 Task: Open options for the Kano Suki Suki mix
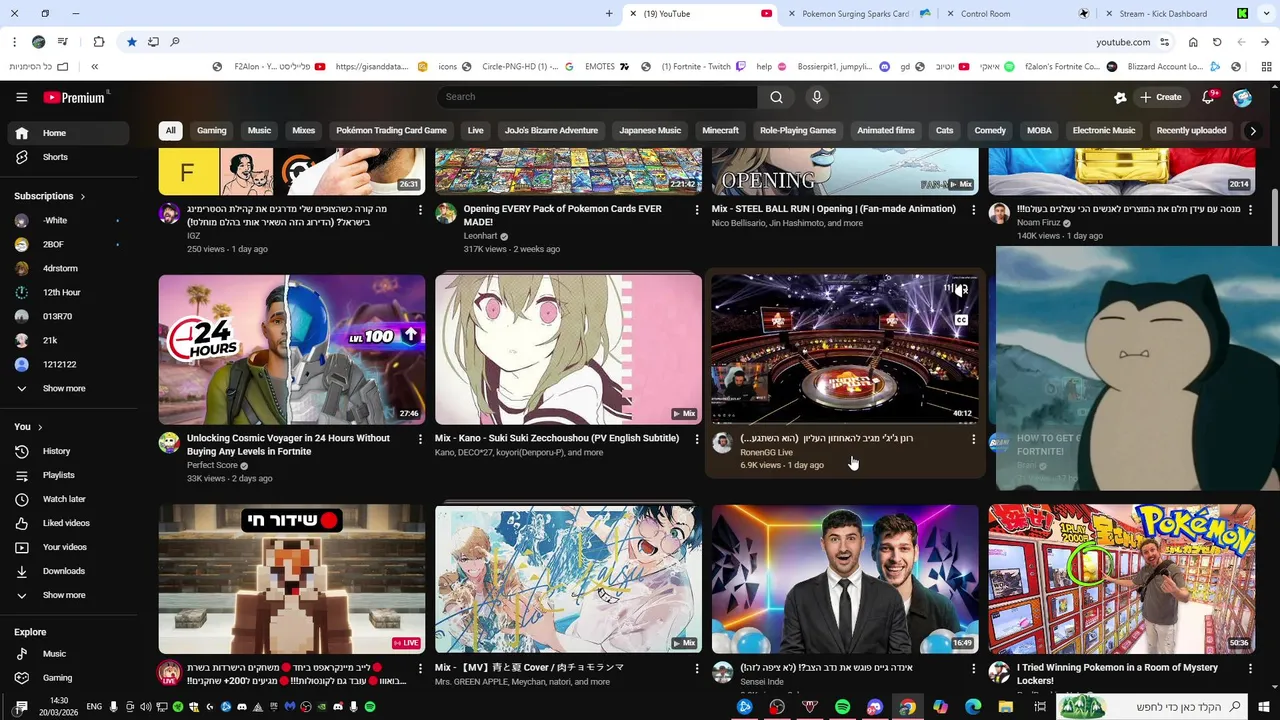click(697, 439)
